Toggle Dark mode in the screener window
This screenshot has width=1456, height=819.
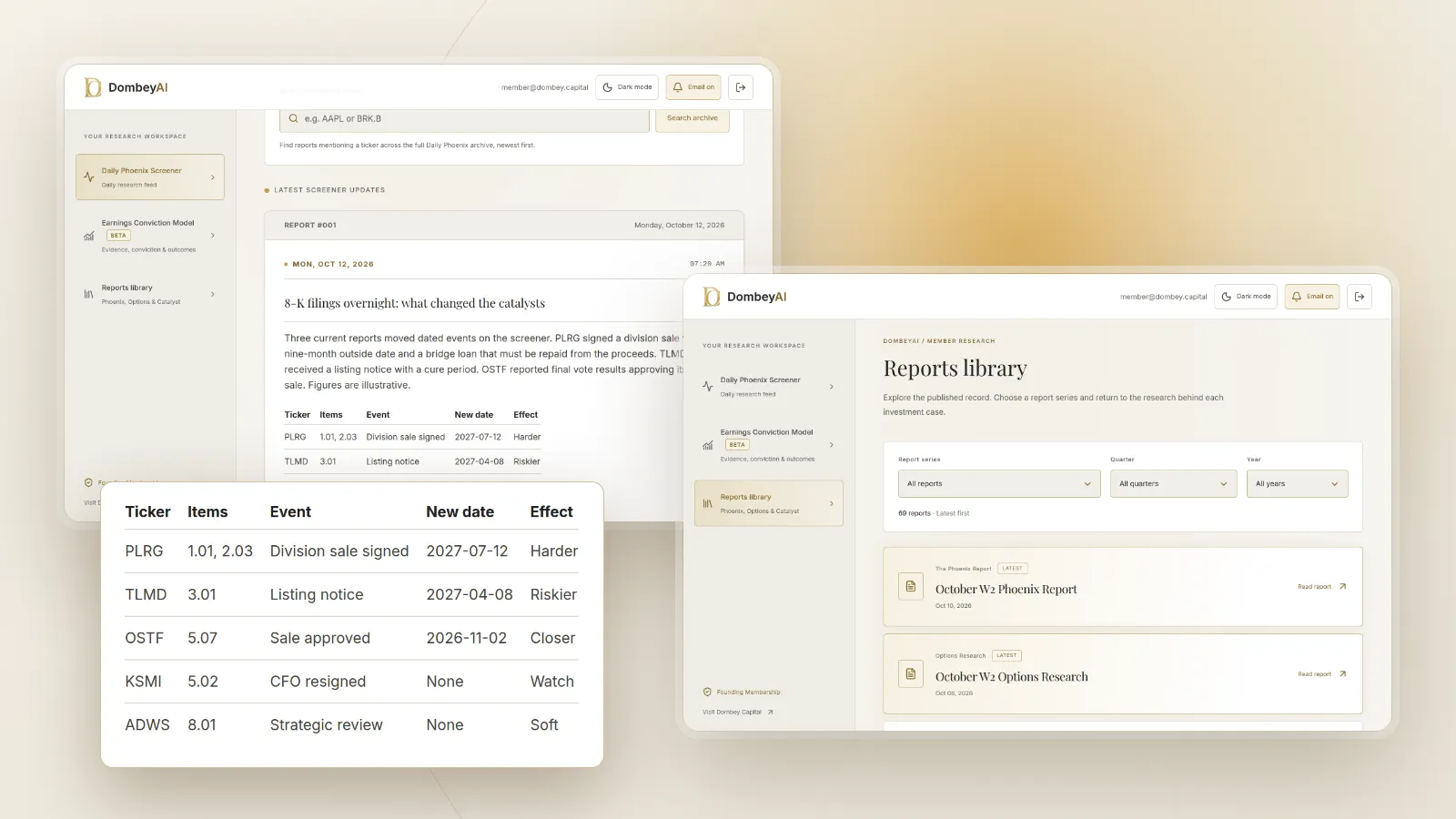tap(627, 87)
